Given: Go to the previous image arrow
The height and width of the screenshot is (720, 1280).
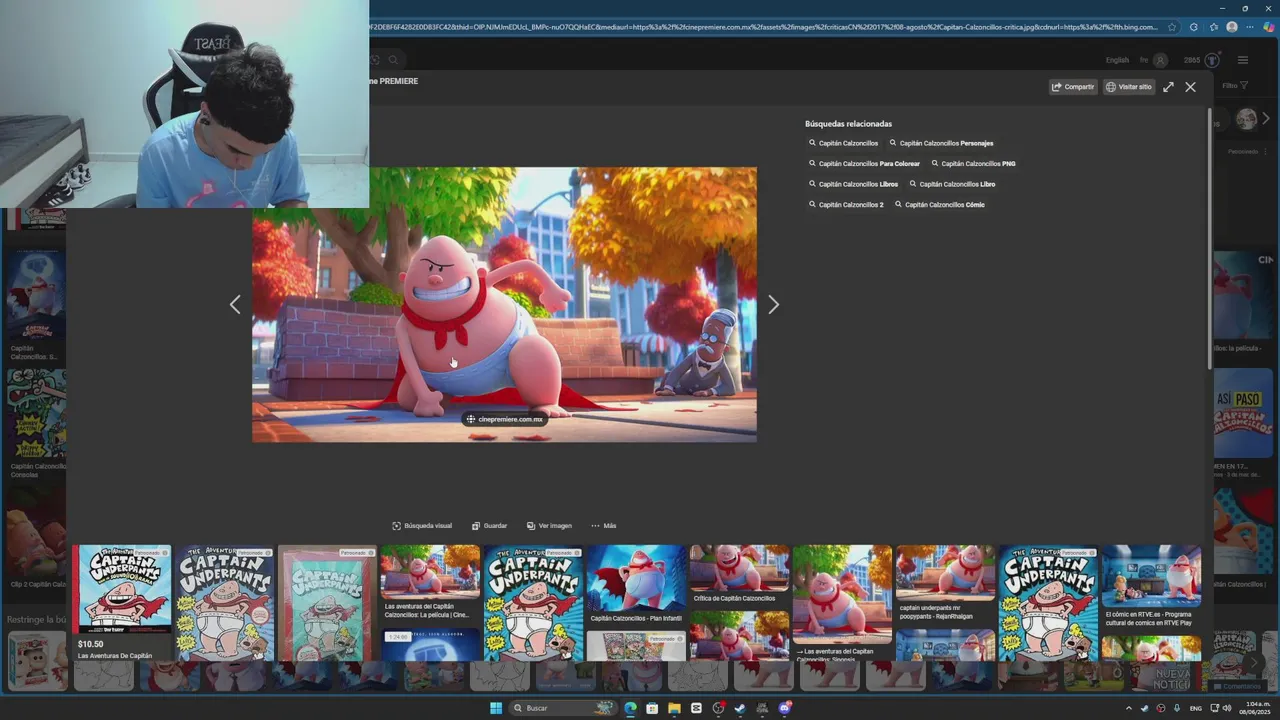Looking at the screenshot, I should tap(235, 305).
